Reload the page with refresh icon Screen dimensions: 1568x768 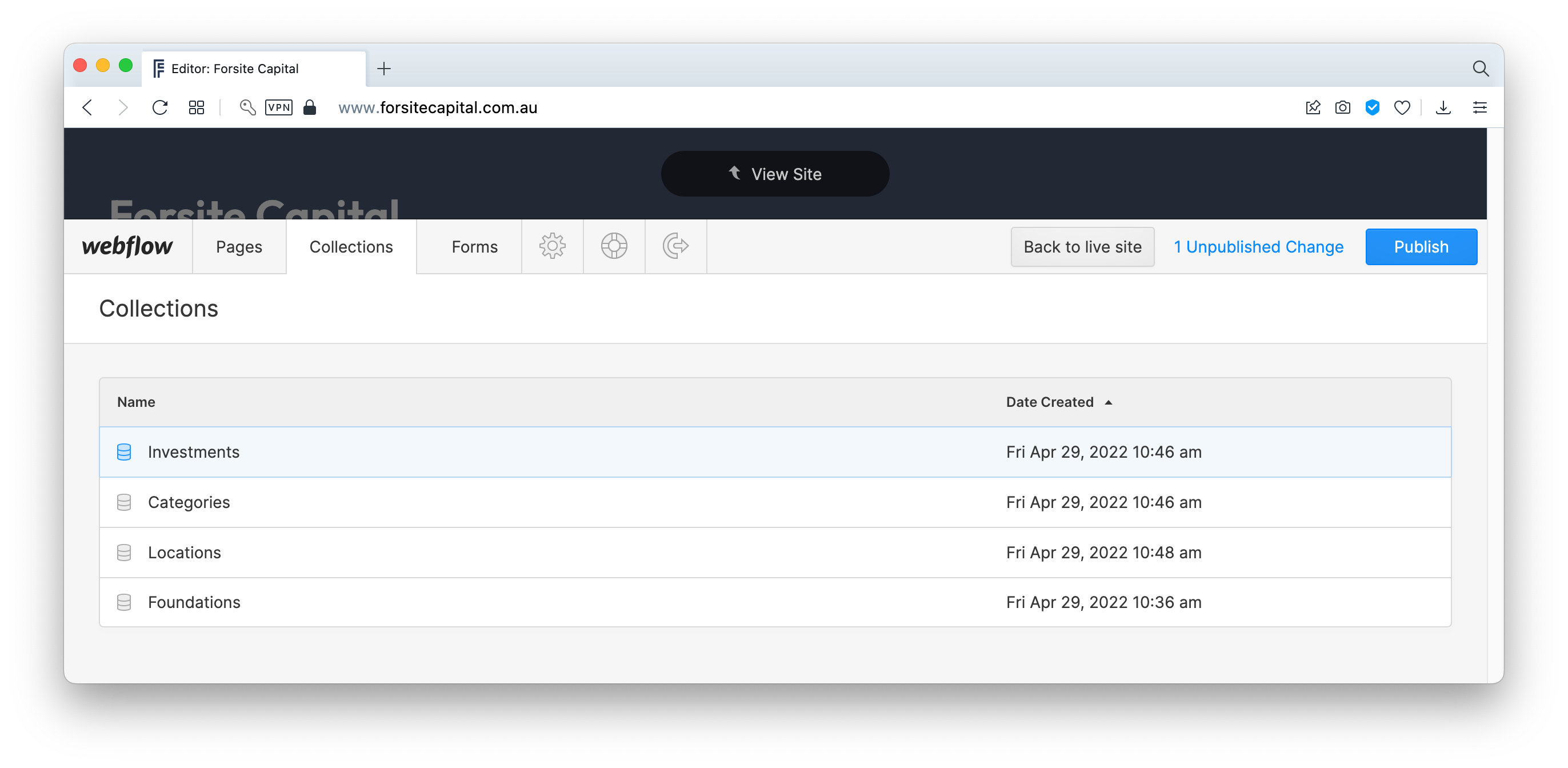tap(159, 108)
